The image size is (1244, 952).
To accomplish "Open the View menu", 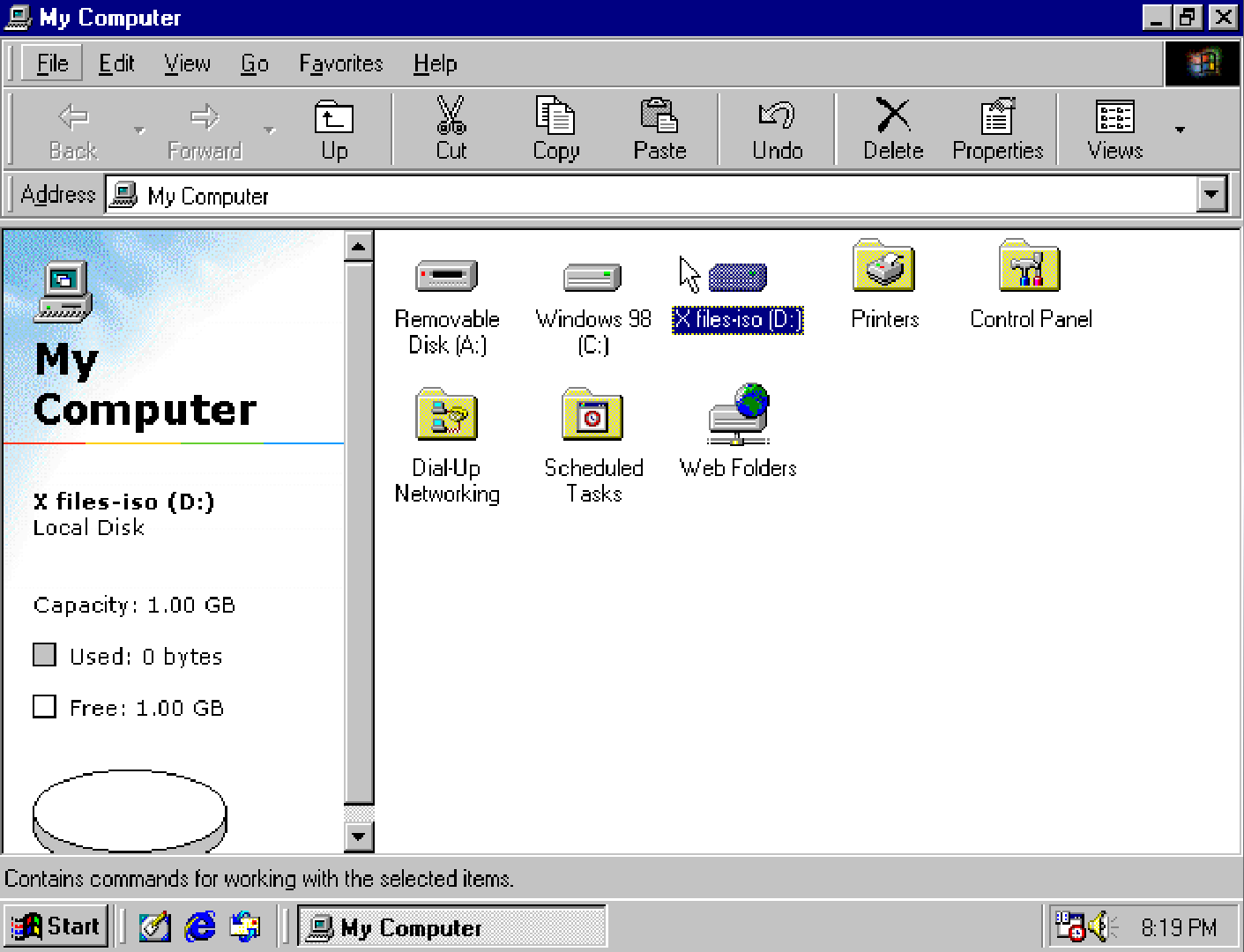I will coord(187,63).
